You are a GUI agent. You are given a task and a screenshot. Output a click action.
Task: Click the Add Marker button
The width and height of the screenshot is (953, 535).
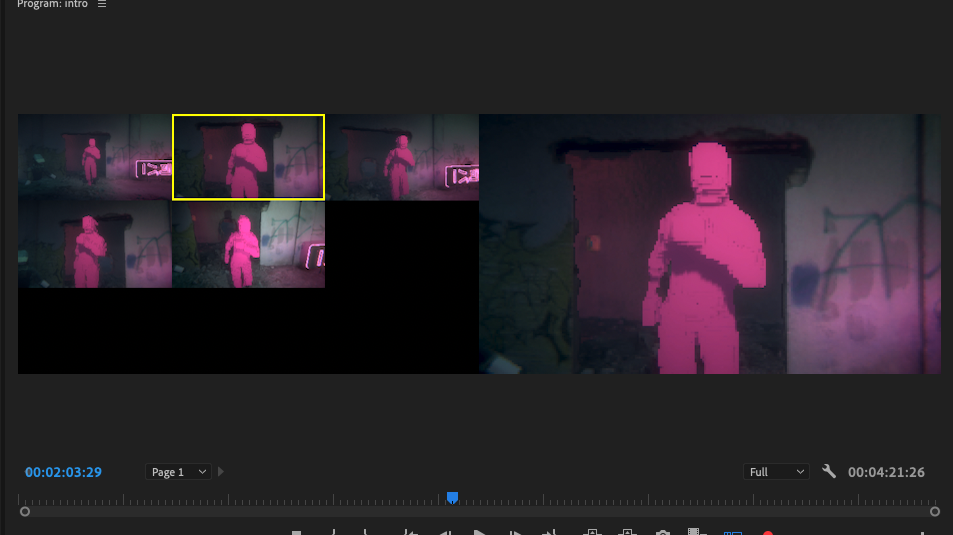297,532
